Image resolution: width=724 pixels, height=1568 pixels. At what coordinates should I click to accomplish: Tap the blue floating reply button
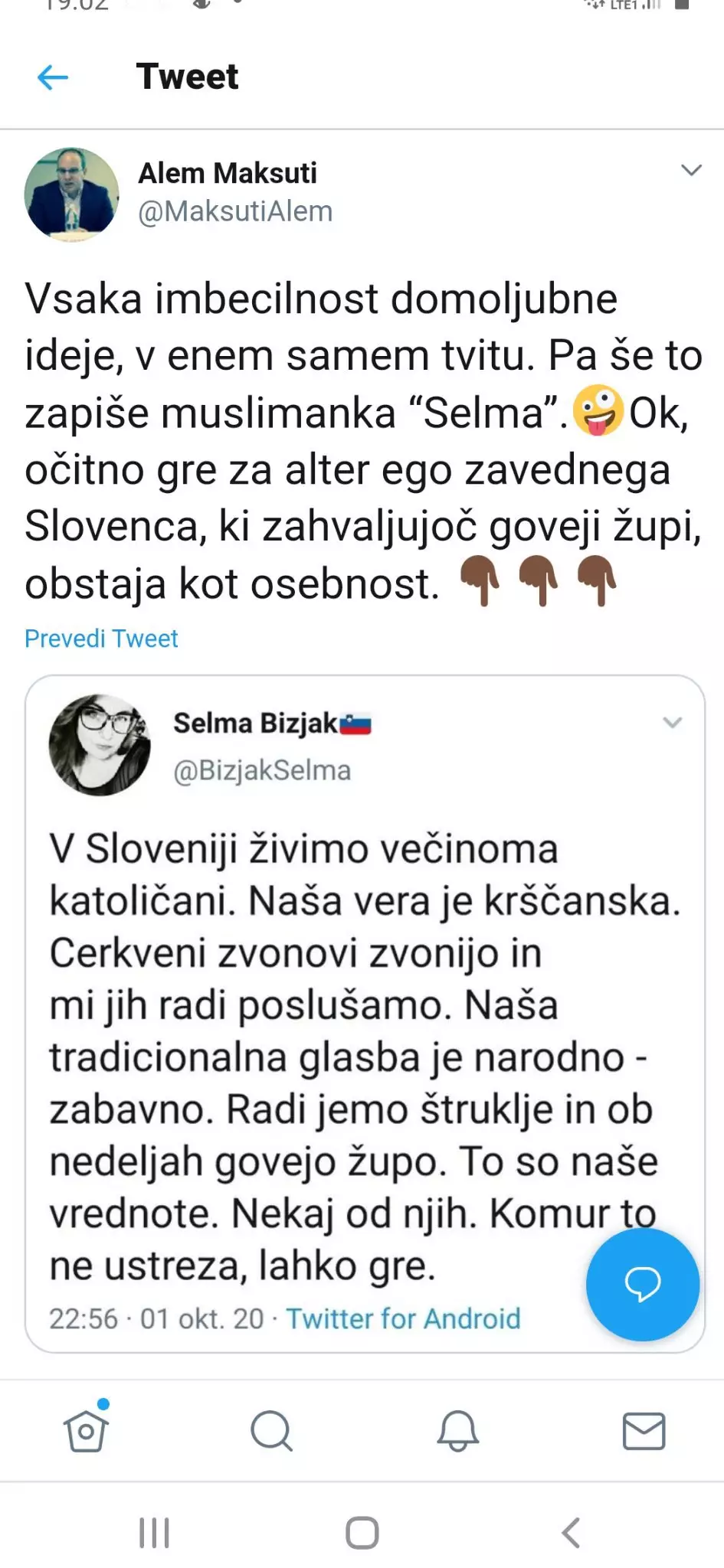[x=642, y=1284]
